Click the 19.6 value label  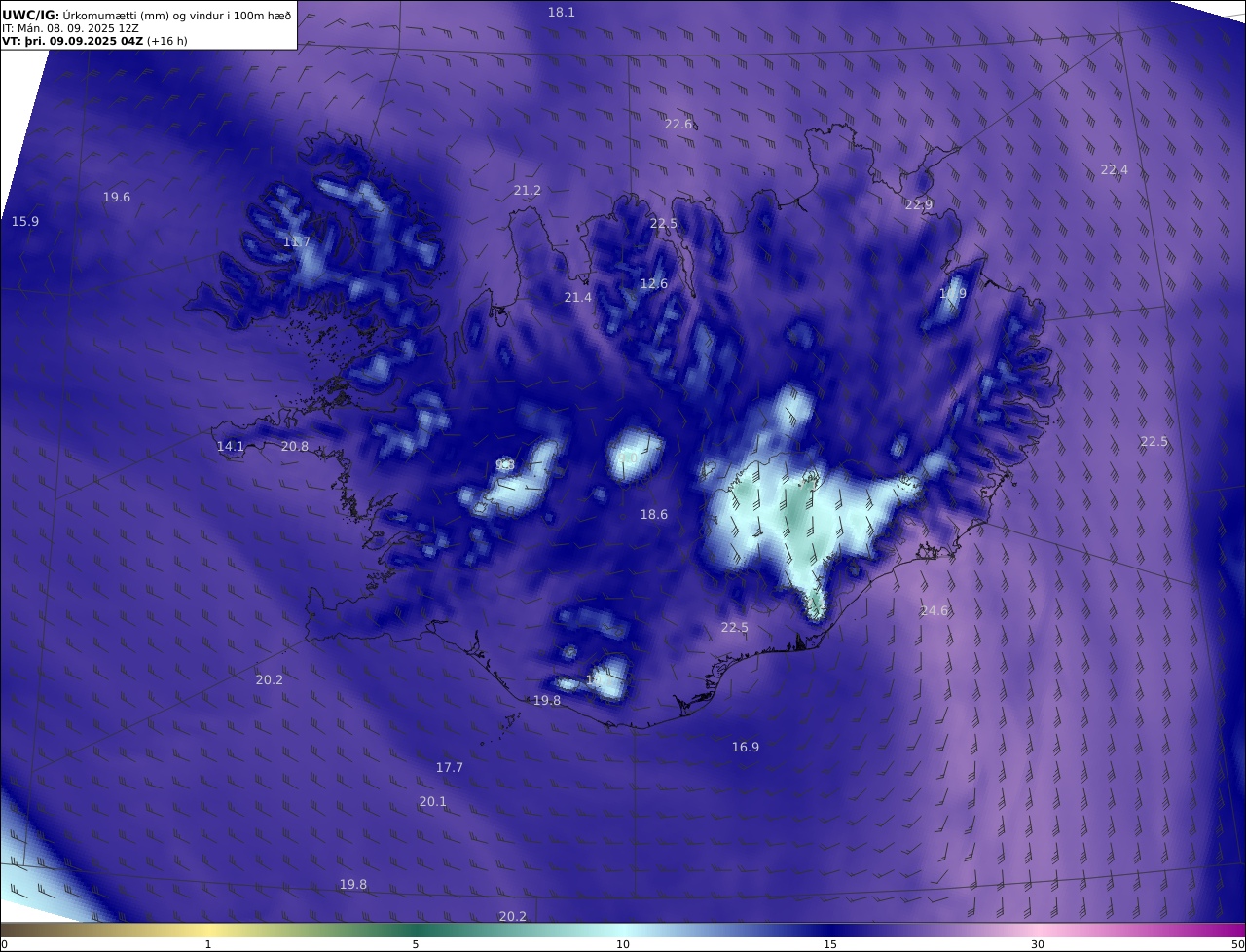[117, 198]
